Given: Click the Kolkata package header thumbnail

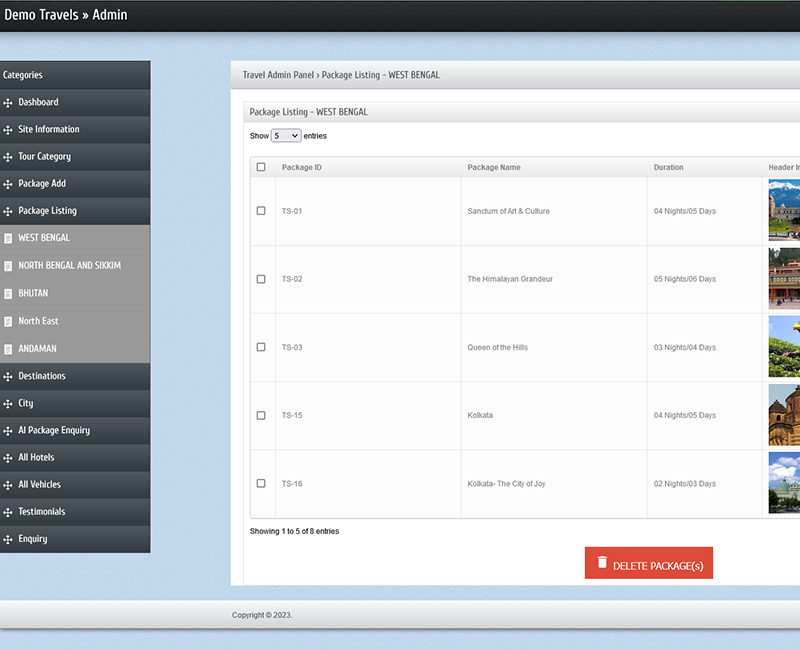Looking at the screenshot, I should [784, 415].
